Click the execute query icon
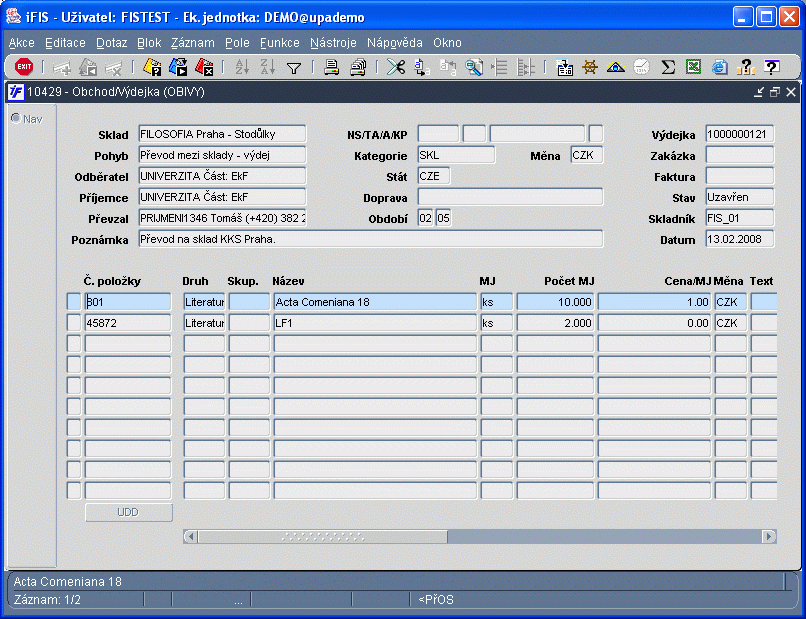The width and height of the screenshot is (806, 619). coord(178,67)
